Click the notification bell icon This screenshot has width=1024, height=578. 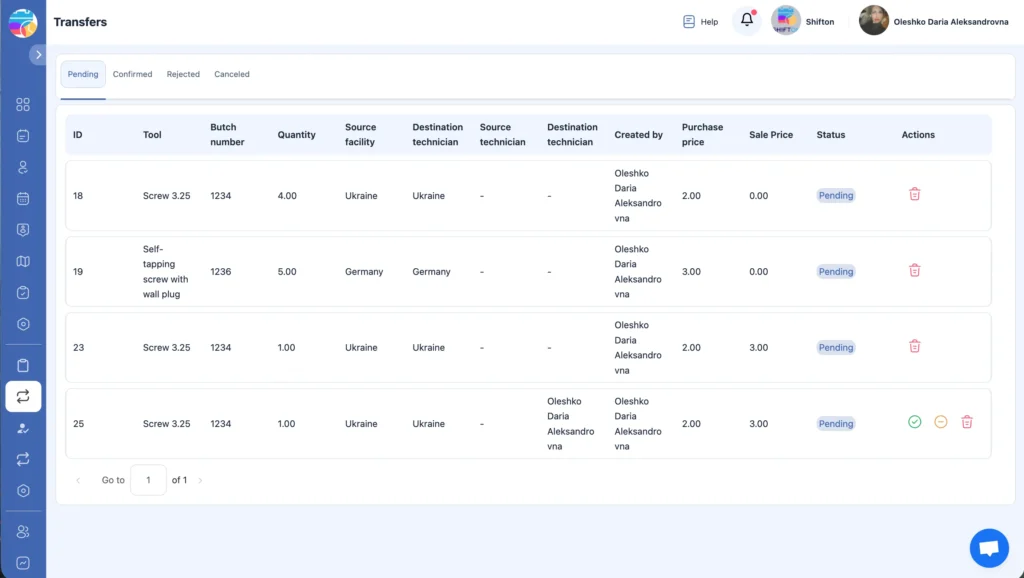[746, 20]
